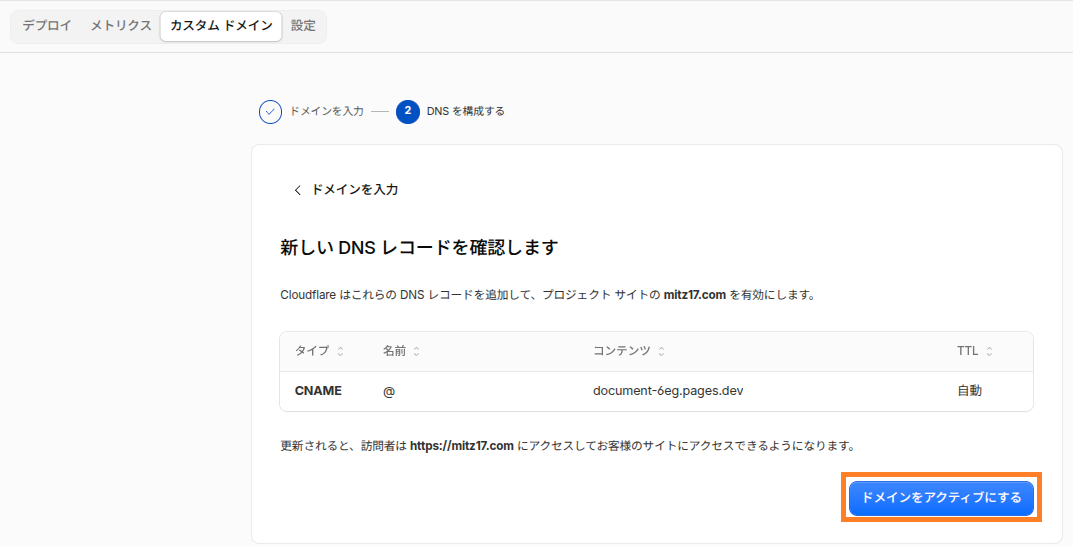Click the back chevron arrow icon

click(x=297, y=190)
